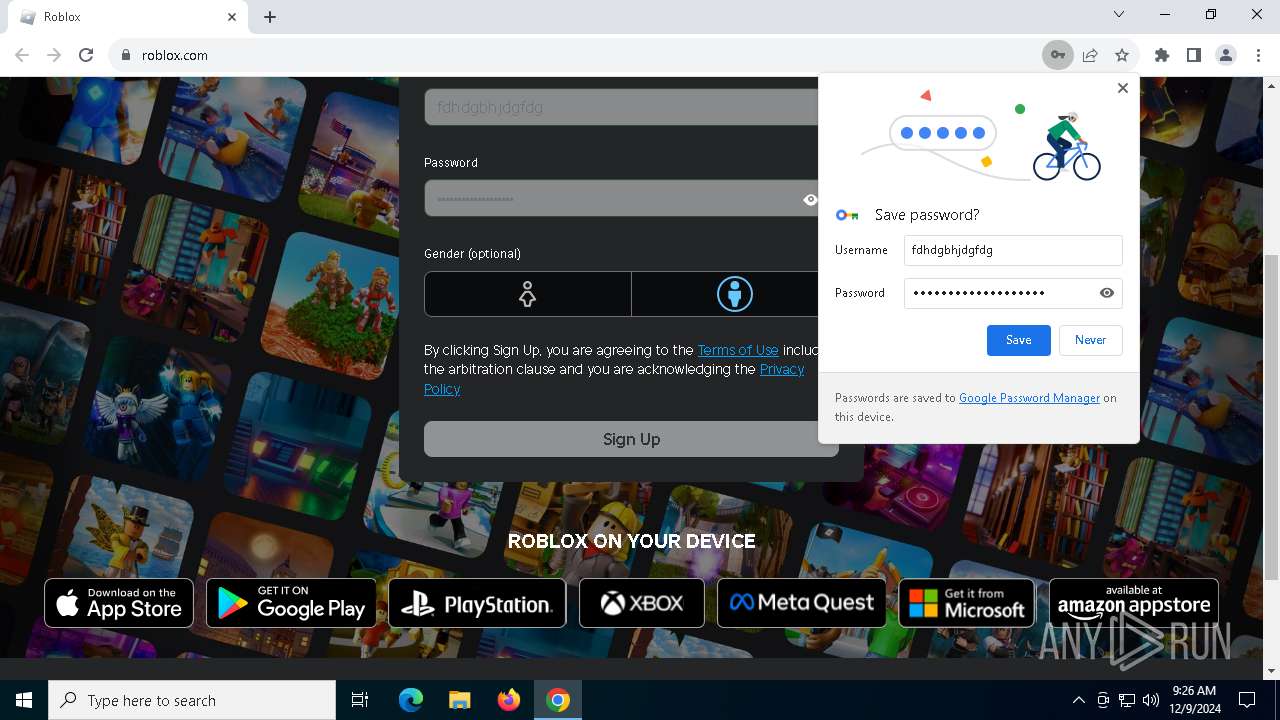Click the PlayStation badge

click(477, 603)
